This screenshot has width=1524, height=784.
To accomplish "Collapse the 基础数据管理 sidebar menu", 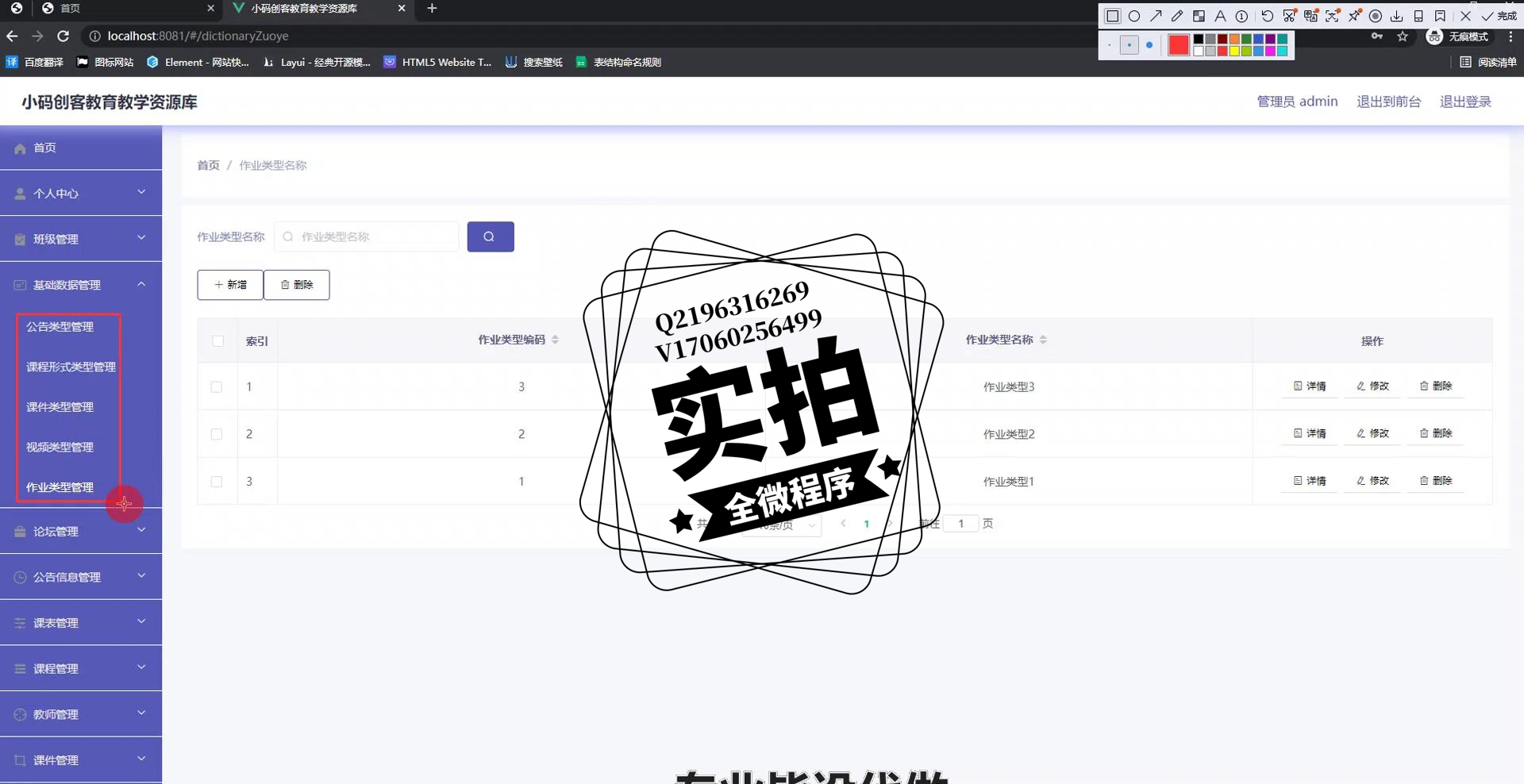I will (x=81, y=285).
